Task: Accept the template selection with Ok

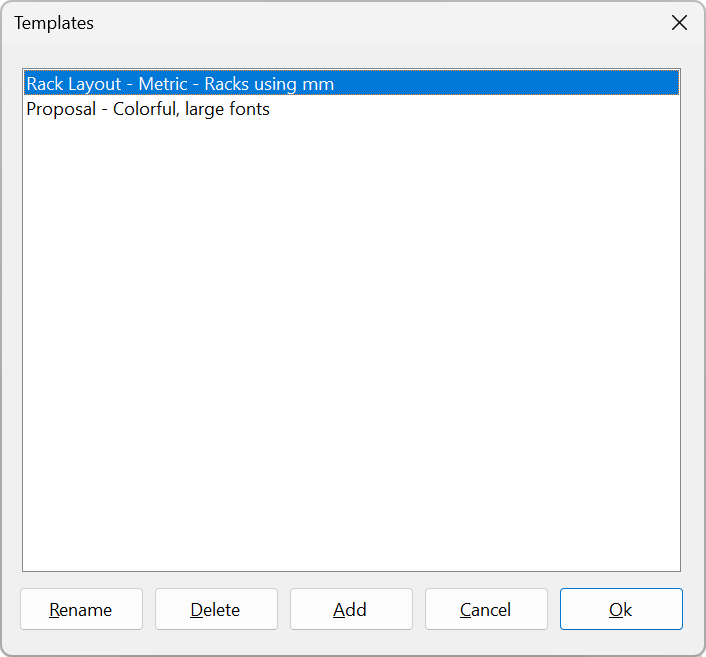Action: coord(621,609)
